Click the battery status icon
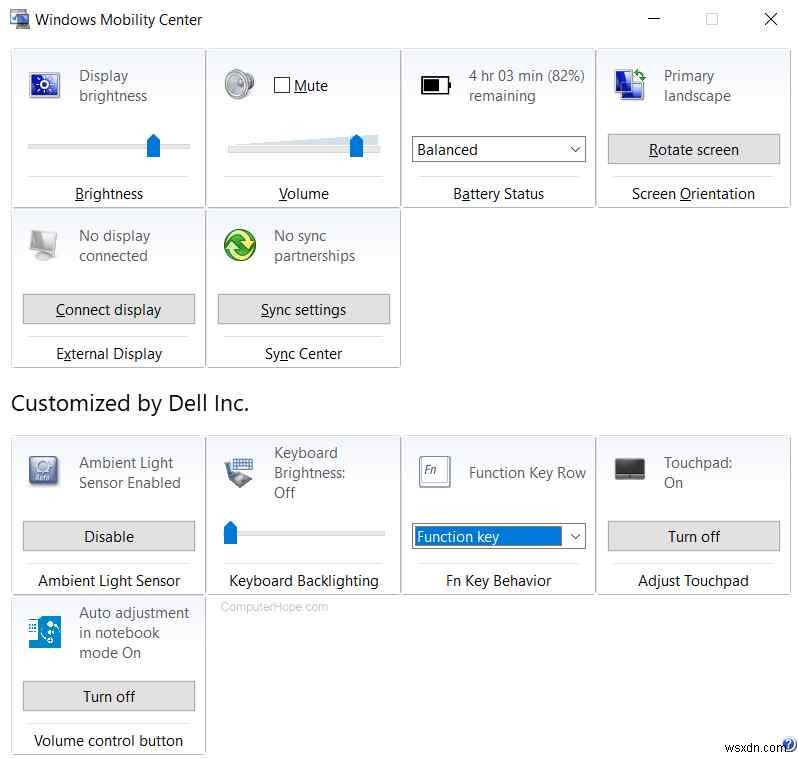This screenshot has width=798, height=758. coord(436,85)
